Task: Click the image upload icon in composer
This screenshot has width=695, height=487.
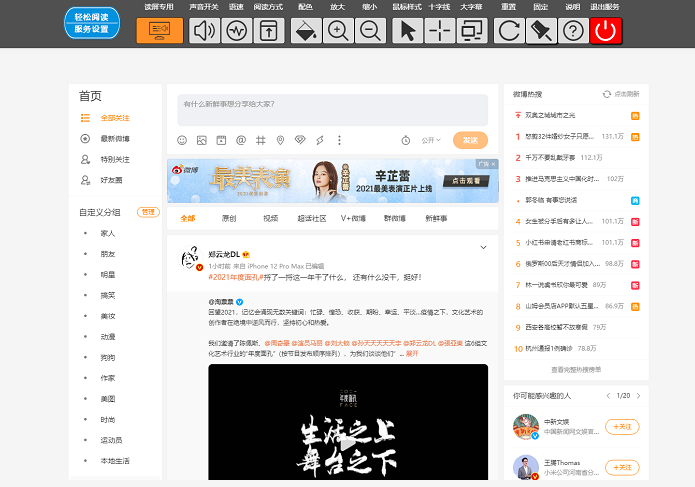Action: pos(202,140)
